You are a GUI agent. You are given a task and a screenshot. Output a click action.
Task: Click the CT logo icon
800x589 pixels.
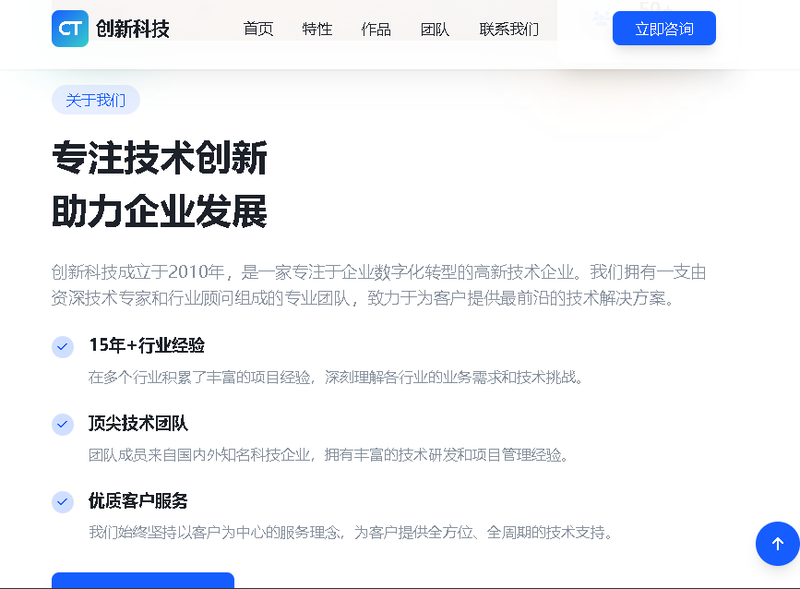70,29
